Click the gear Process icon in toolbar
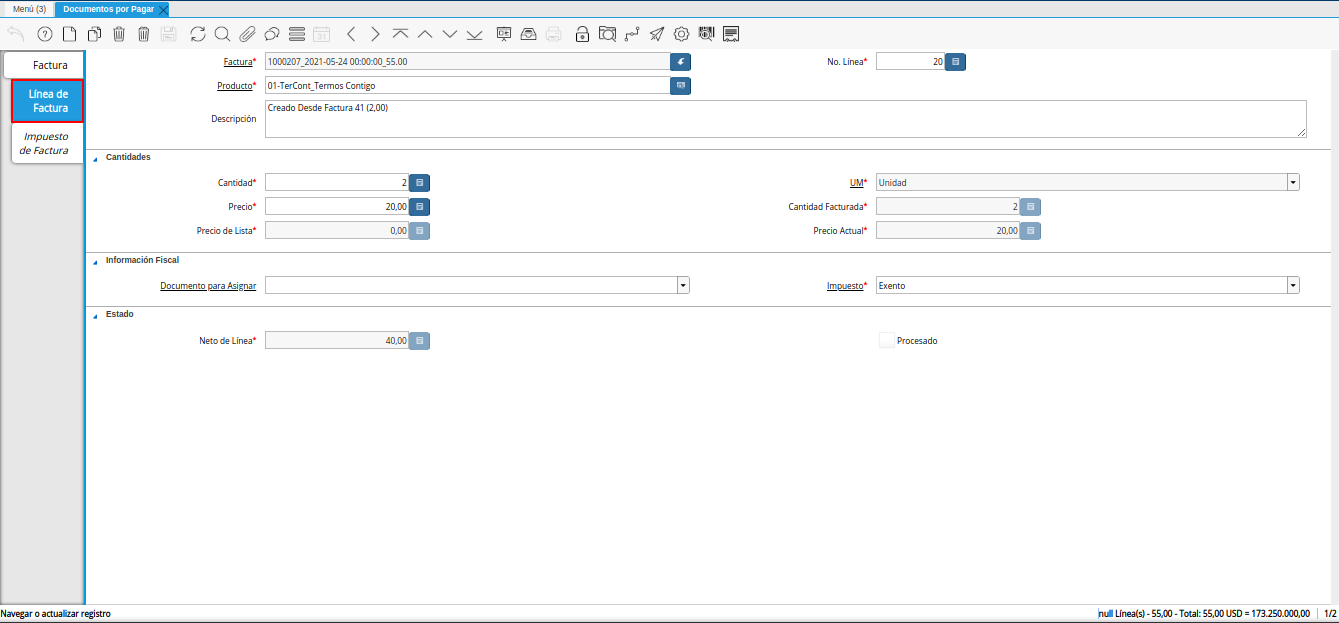This screenshot has height=623, width=1339. click(x=681, y=34)
